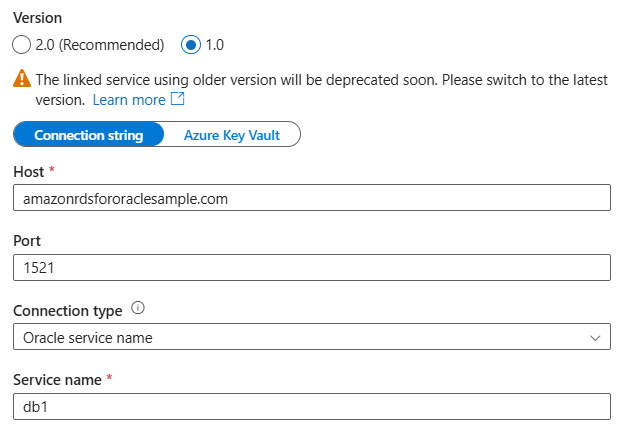Viewport: 628px width, 427px height.
Task: Click the Host field label
Action: (x=28, y=172)
